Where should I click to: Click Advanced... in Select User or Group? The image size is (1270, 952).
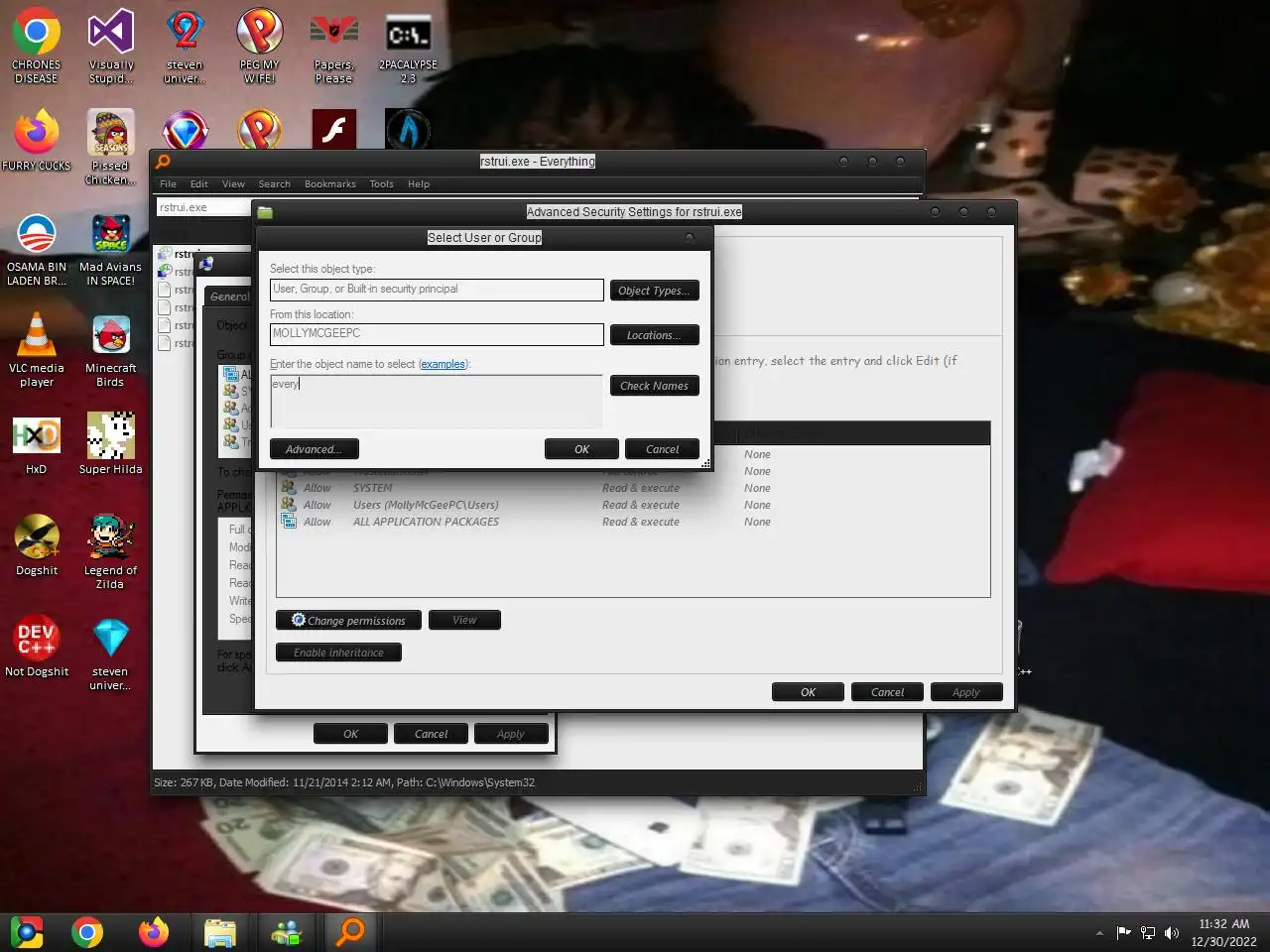(x=315, y=449)
